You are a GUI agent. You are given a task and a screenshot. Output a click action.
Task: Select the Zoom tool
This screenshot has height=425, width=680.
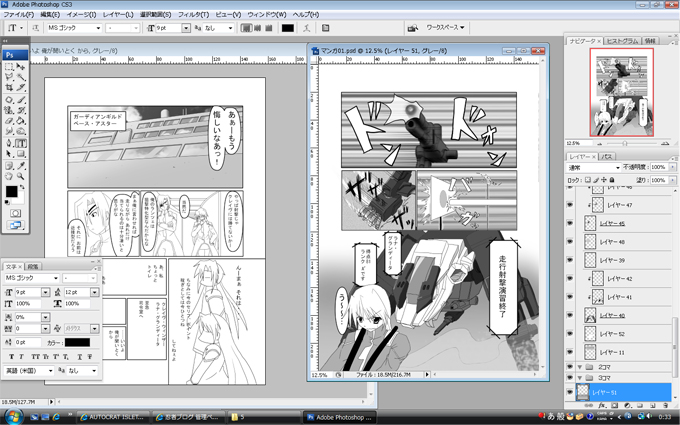point(20,176)
